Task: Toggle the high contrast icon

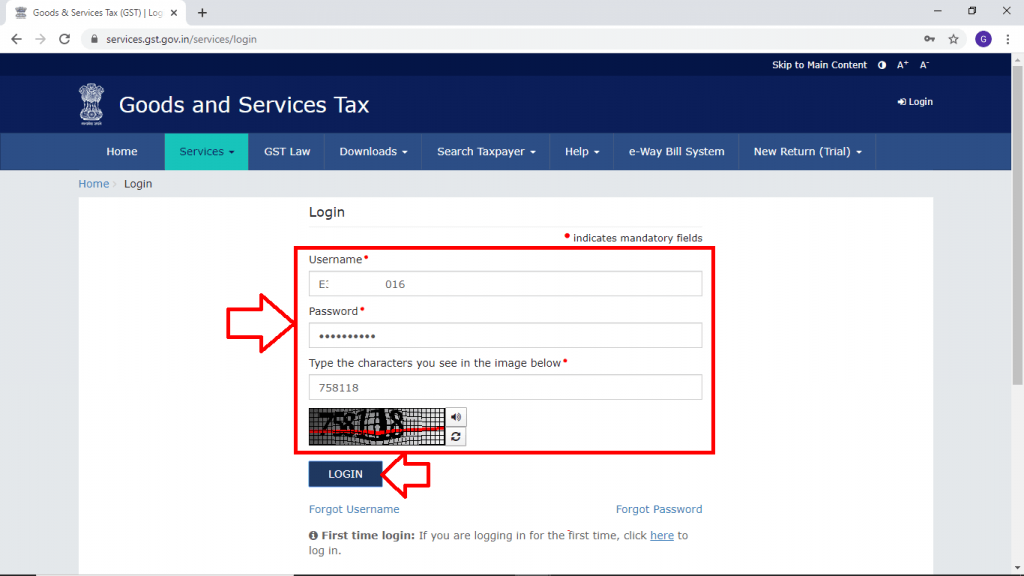Action: pyautogui.click(x=882, y=65)
